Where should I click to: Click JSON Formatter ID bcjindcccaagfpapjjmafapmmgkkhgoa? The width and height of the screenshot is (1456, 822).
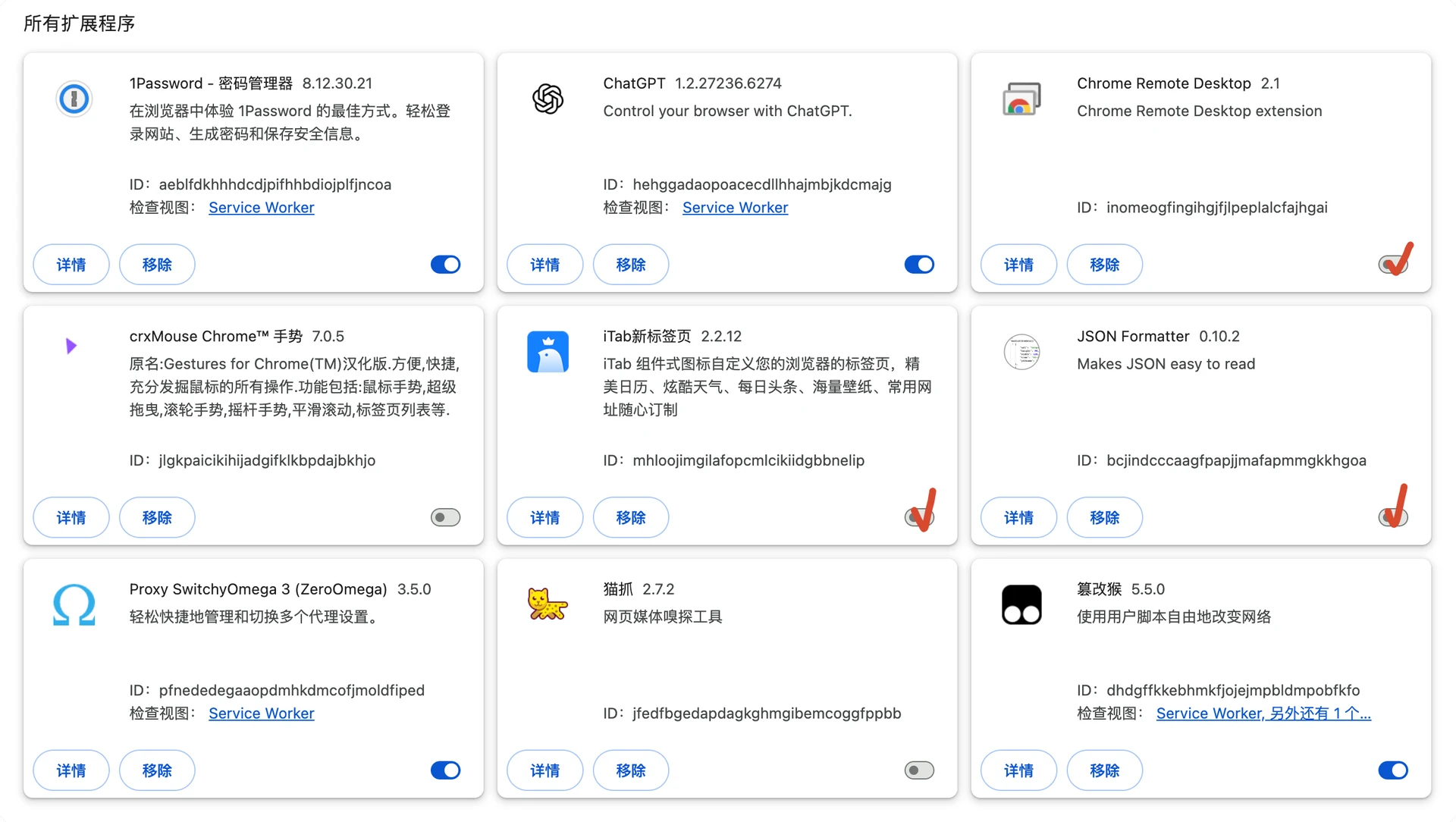(x=1236, y=460)
